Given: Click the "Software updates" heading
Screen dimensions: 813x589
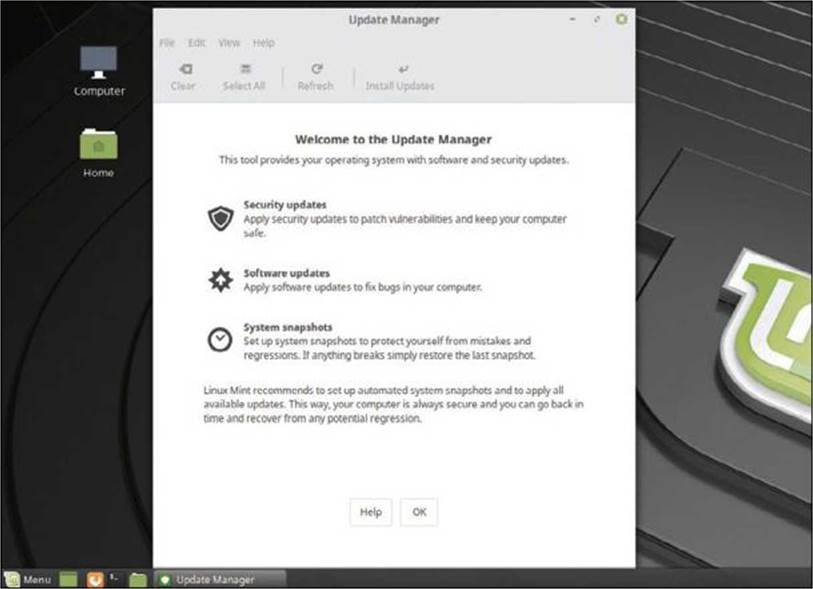Looking at the screenshot, I should [287, 273].
